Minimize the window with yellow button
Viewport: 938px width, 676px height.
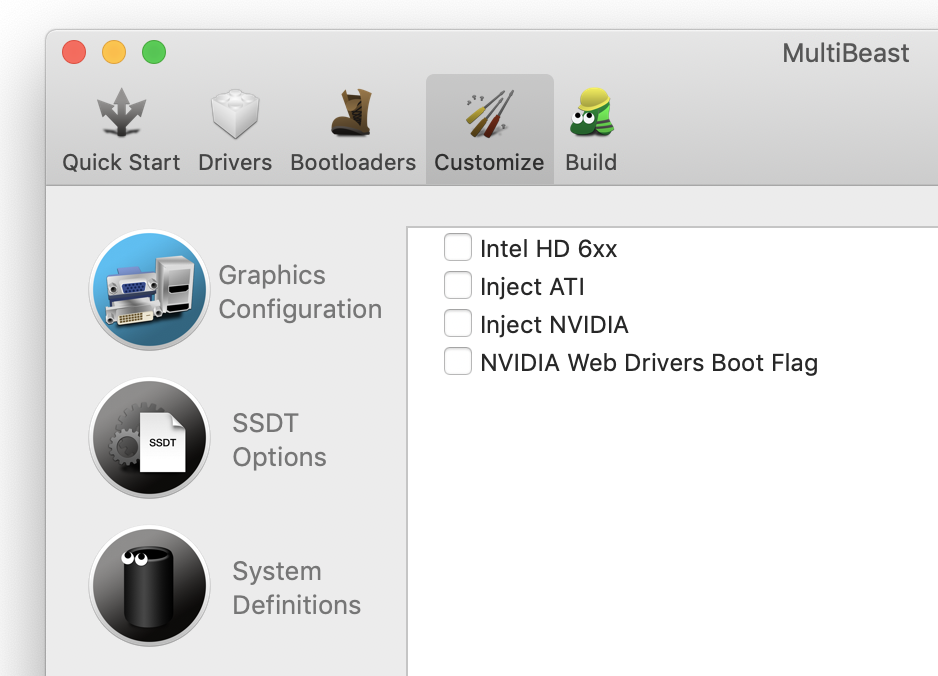pyautogui.click(x=114, y=52)
